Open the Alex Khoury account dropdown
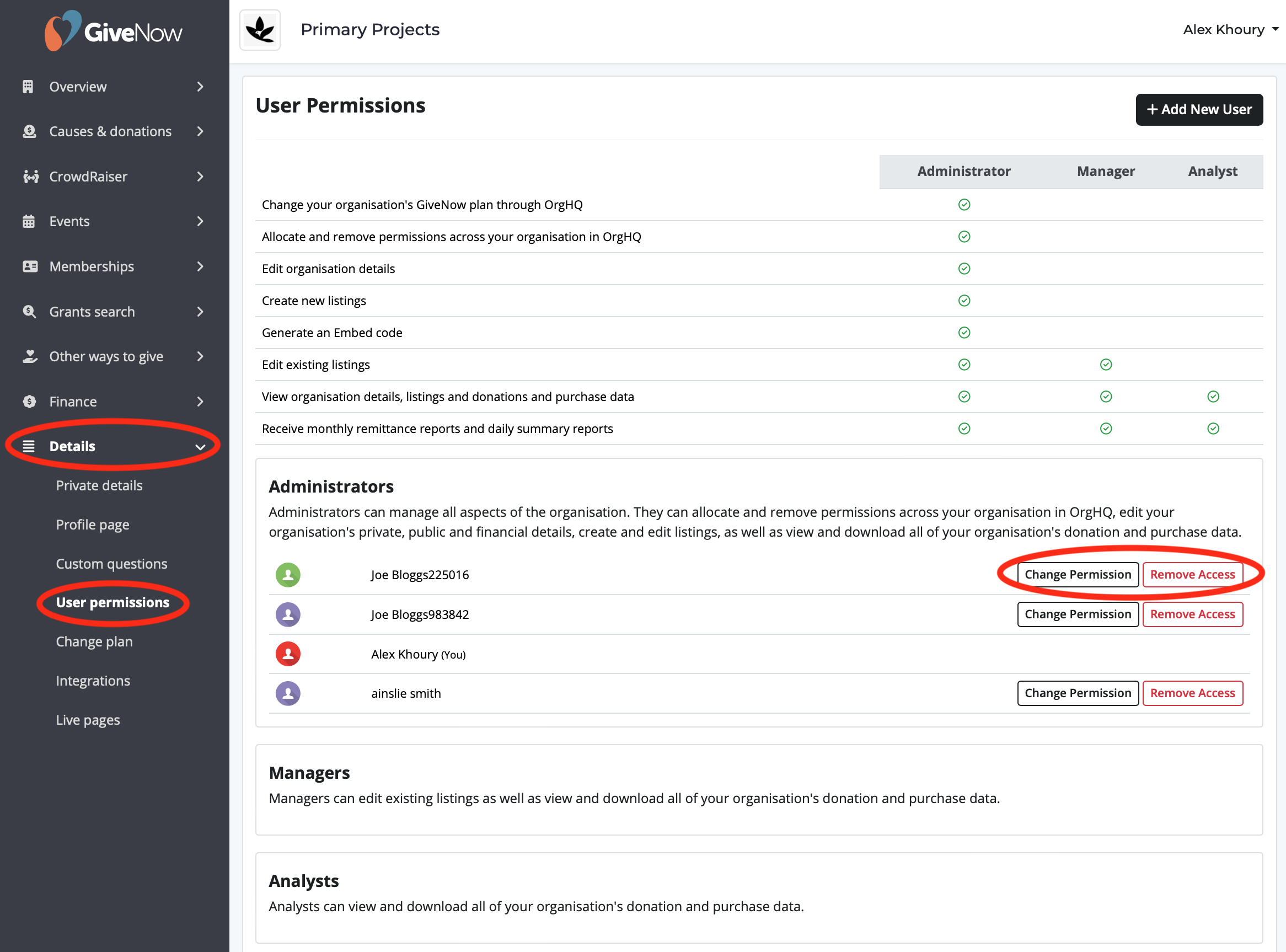The image size is (1286, 952). [1231, 29]
